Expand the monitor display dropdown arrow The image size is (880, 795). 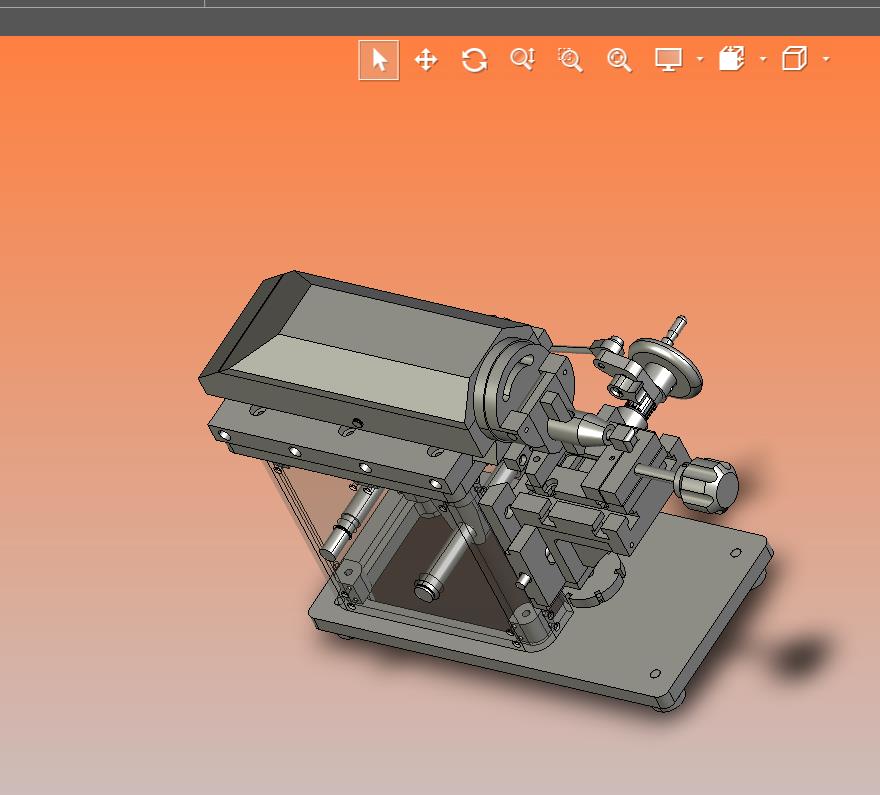coord(699,60)
